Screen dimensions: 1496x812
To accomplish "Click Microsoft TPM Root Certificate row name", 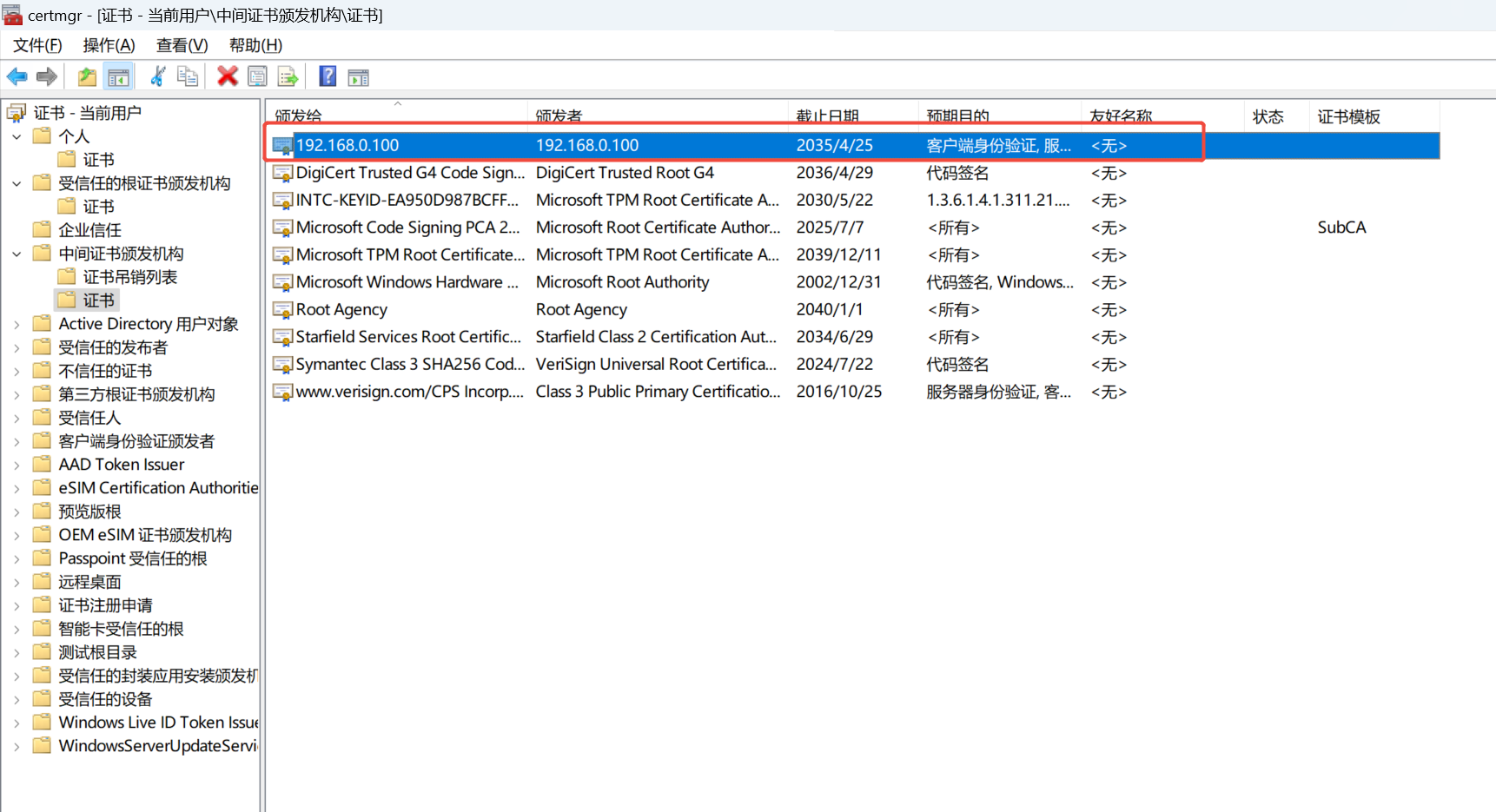I will 410,255.
